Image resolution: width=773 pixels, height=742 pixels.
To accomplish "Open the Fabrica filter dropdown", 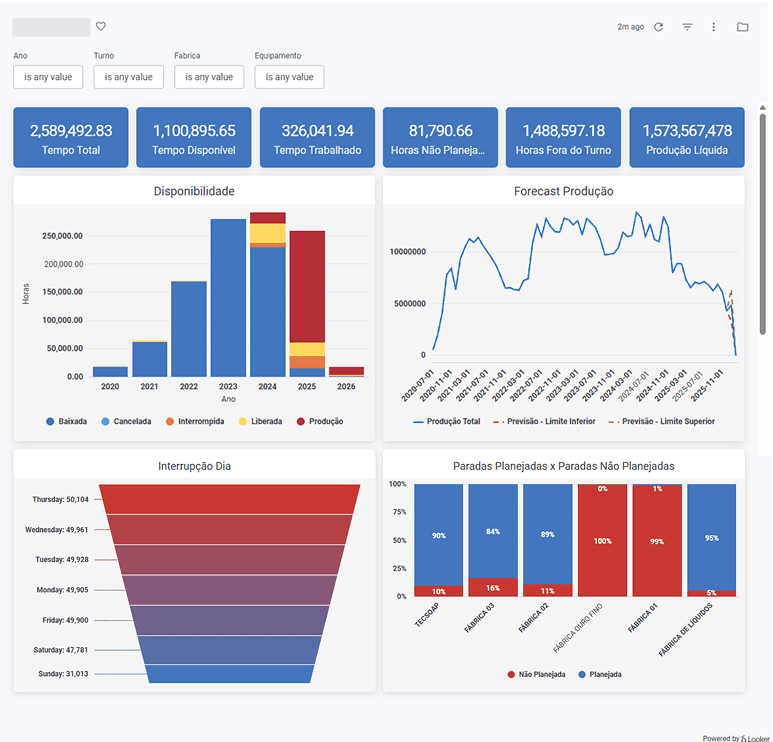I will pos(209,77).
